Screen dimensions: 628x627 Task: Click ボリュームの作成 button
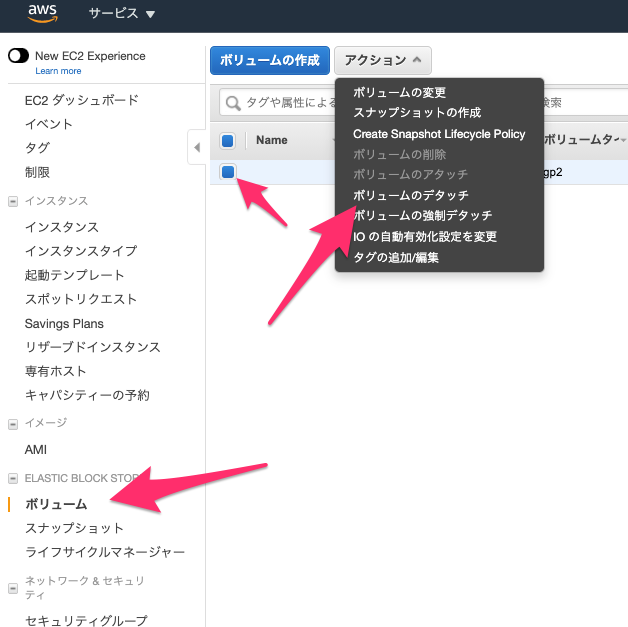pyautogui.click(x=270, y=60)
